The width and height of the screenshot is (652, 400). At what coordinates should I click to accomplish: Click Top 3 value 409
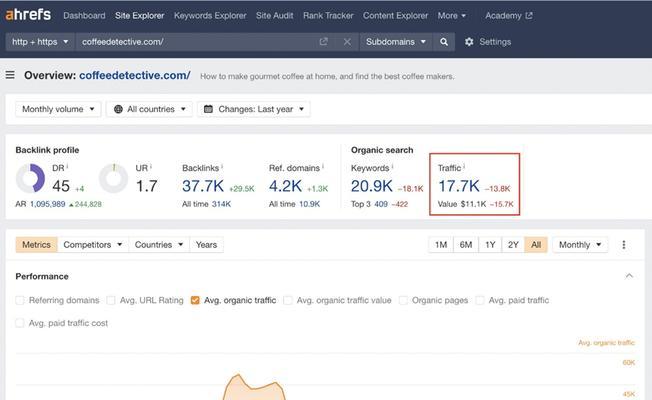[x=381, y=204]
